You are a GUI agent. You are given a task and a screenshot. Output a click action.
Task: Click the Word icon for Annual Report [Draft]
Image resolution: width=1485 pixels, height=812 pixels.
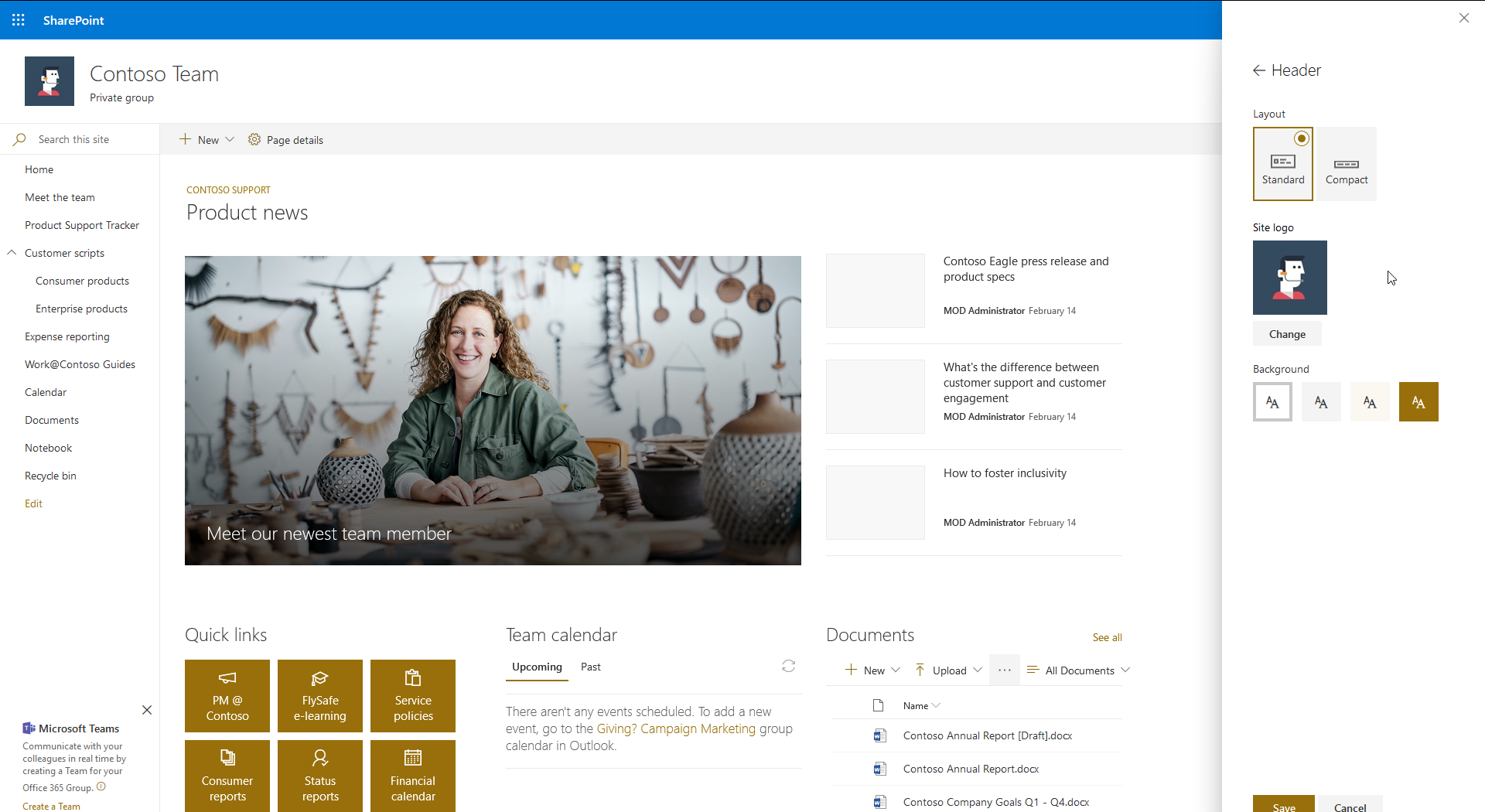[x=879, y=735]
